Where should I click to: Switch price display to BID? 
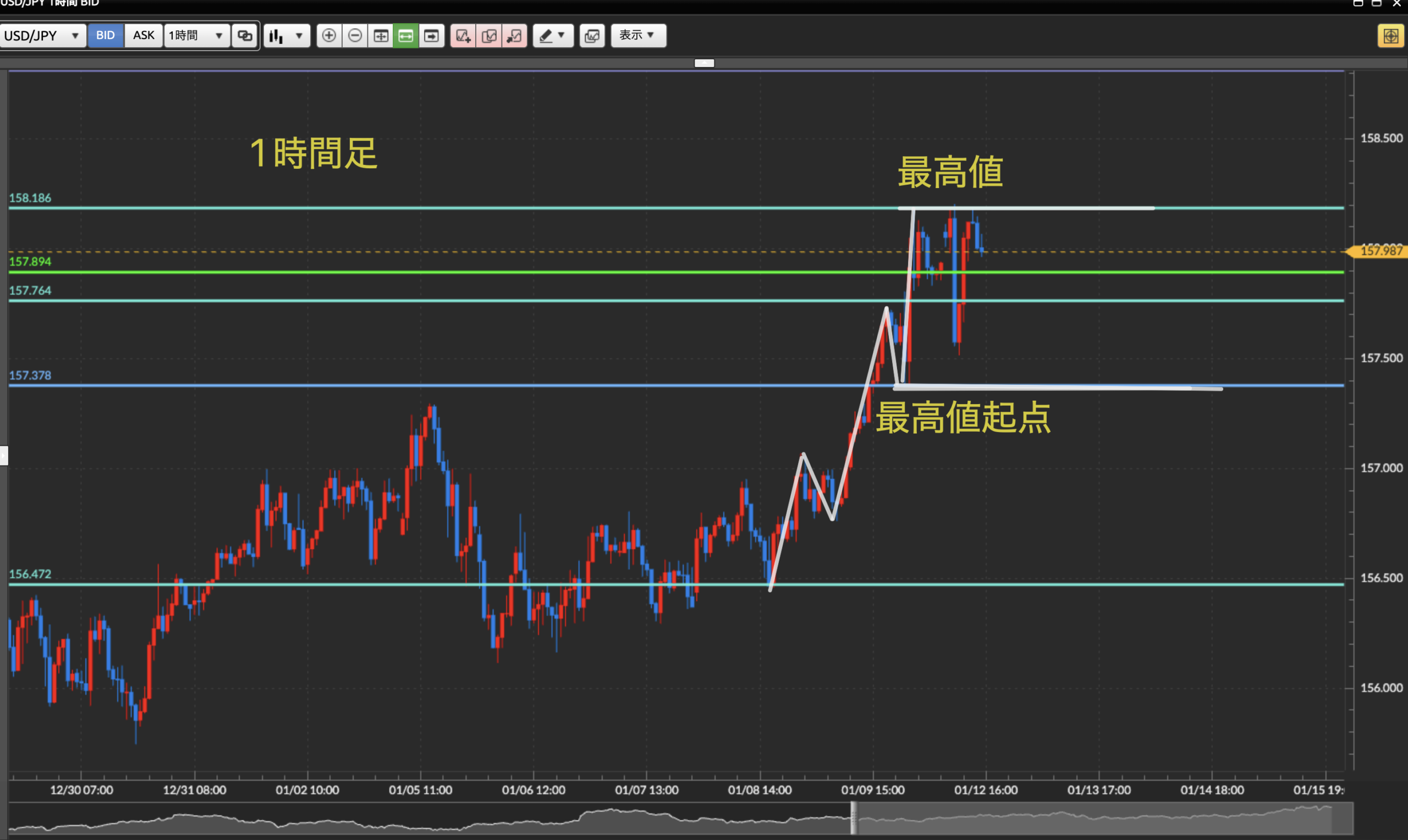tap(105, 35)
